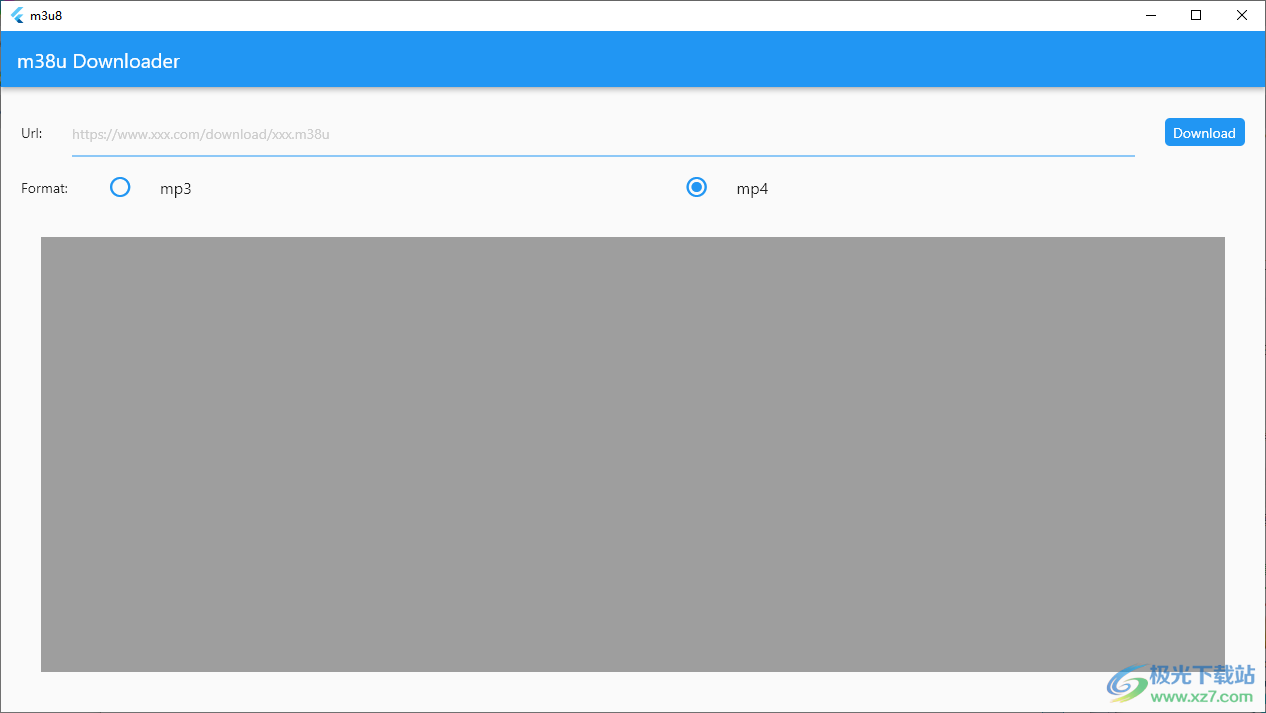Click the Url input field
The height and width of the screenshot is (713, 1266).
coord(603,134)
